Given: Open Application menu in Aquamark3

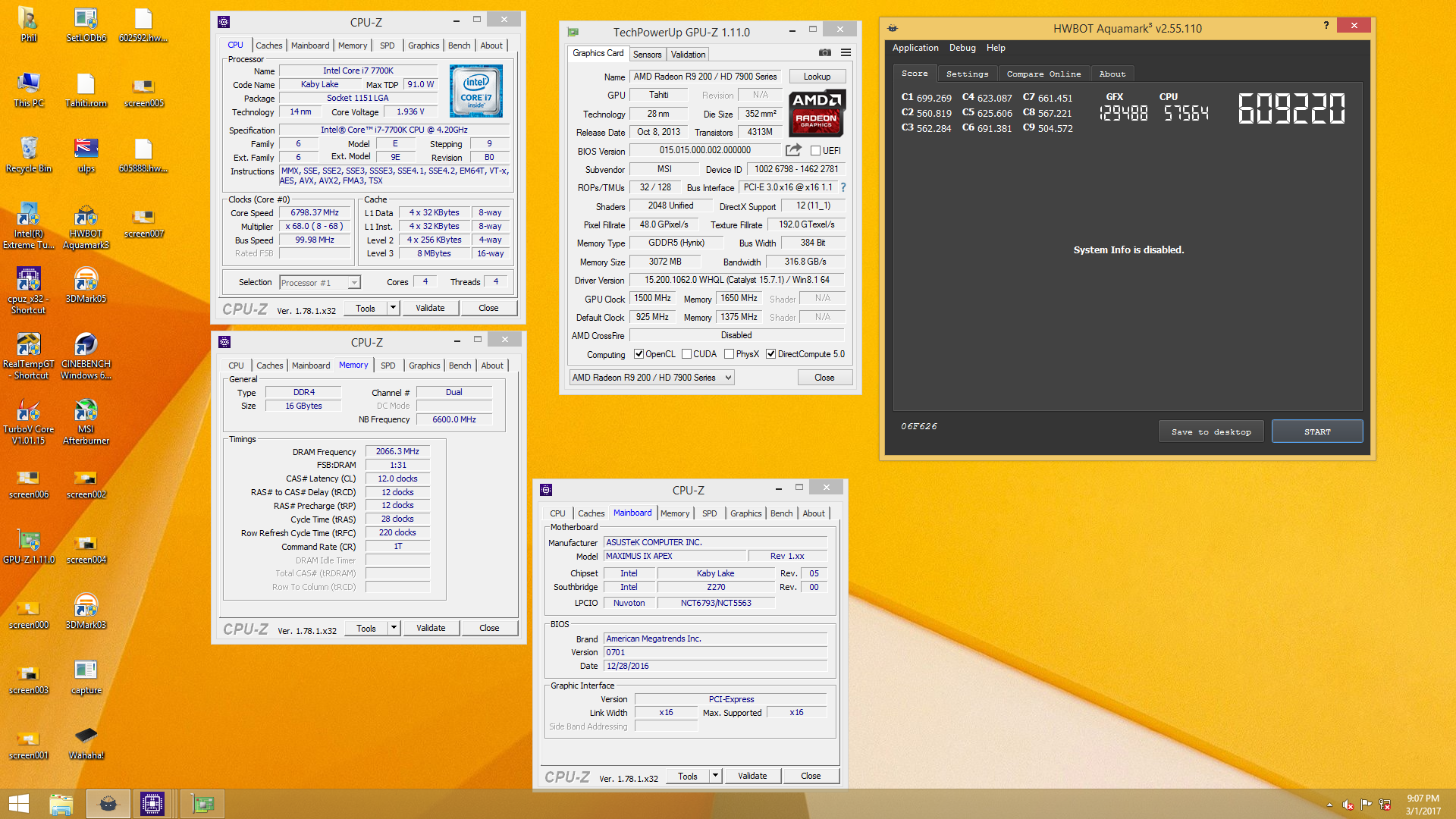Looking at the screenshot, I should pyautogui.click(x=915, y=48).
